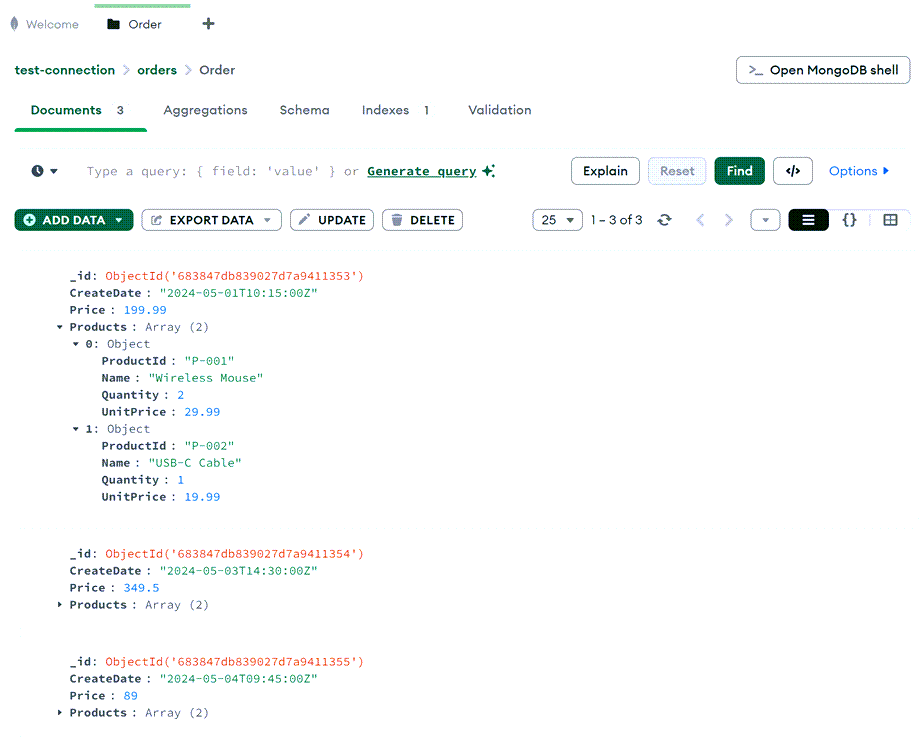Open ADD DATA dropdown

pyautogui.click(x=74, y=220)
